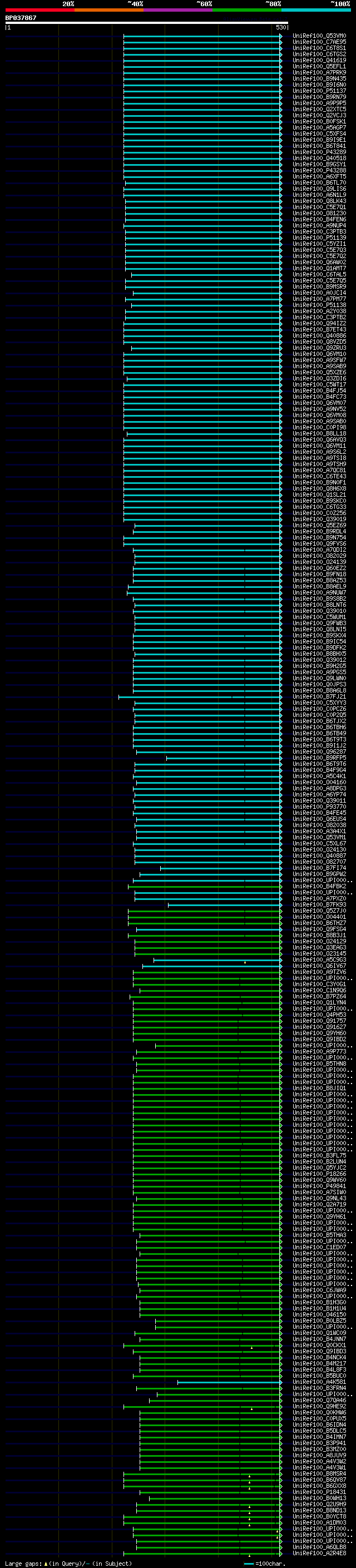Open hit UniRef100_A5AGP7
356x1568 pixels.
tap(319, 128)
